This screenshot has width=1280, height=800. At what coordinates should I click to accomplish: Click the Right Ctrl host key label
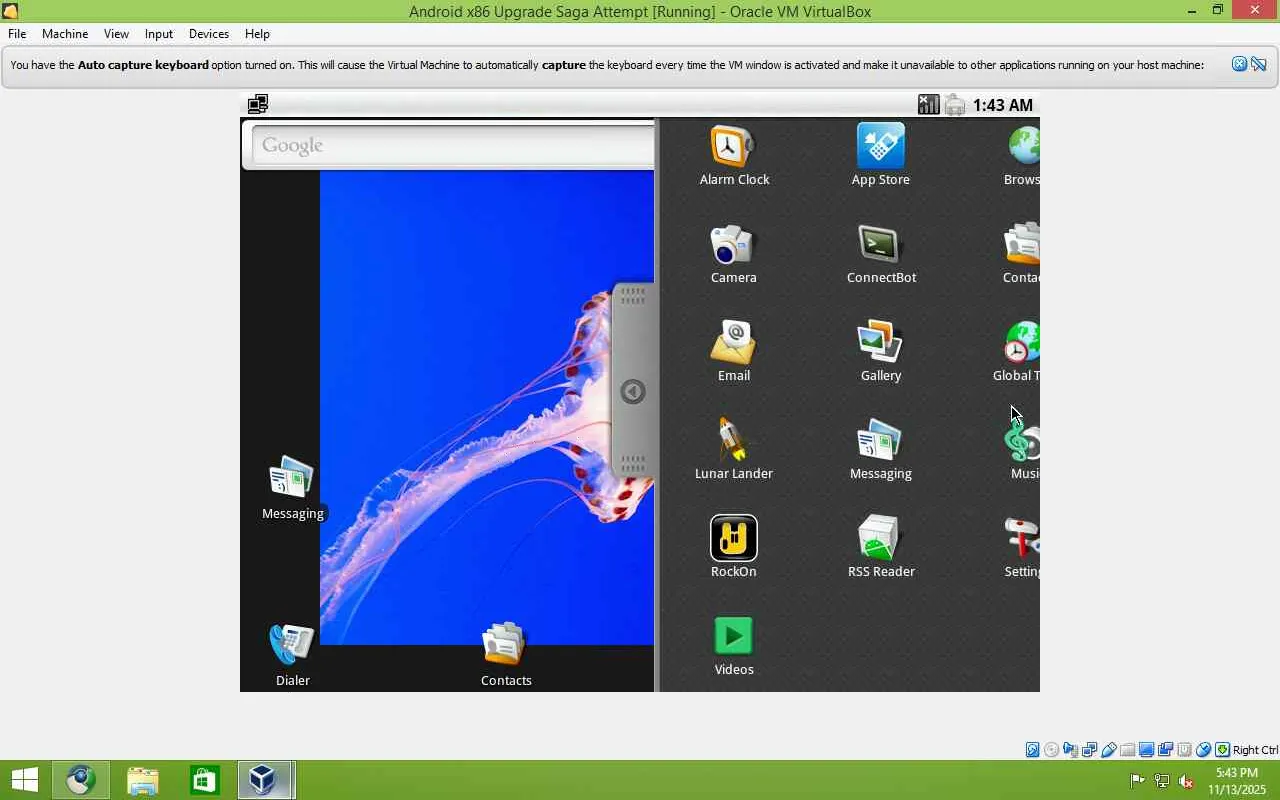click(x=1255, y=750)
